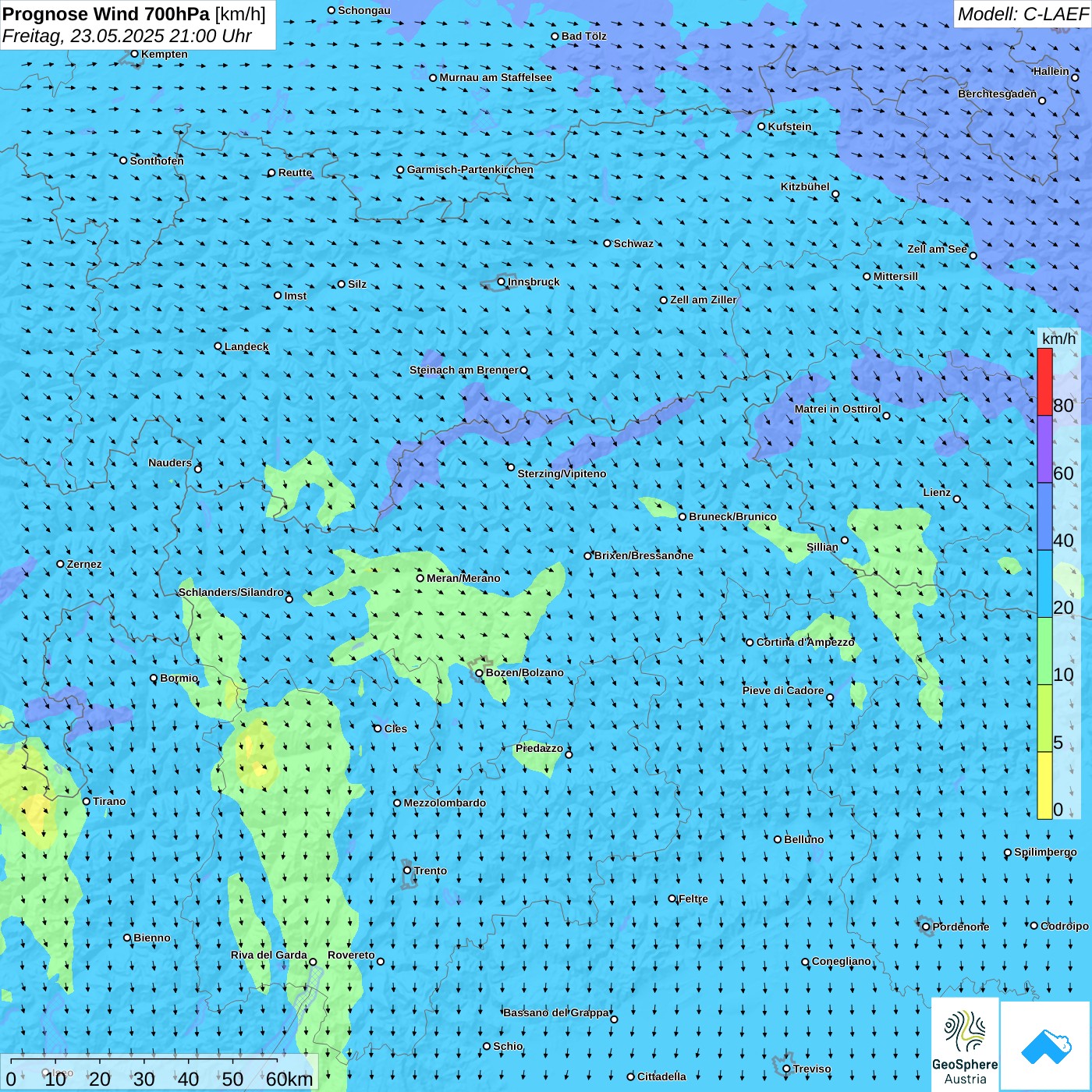This screenshot has height=1092, width=1092.
Task: Click the 'Riva del Garda' label
Action: pos(269,955)
